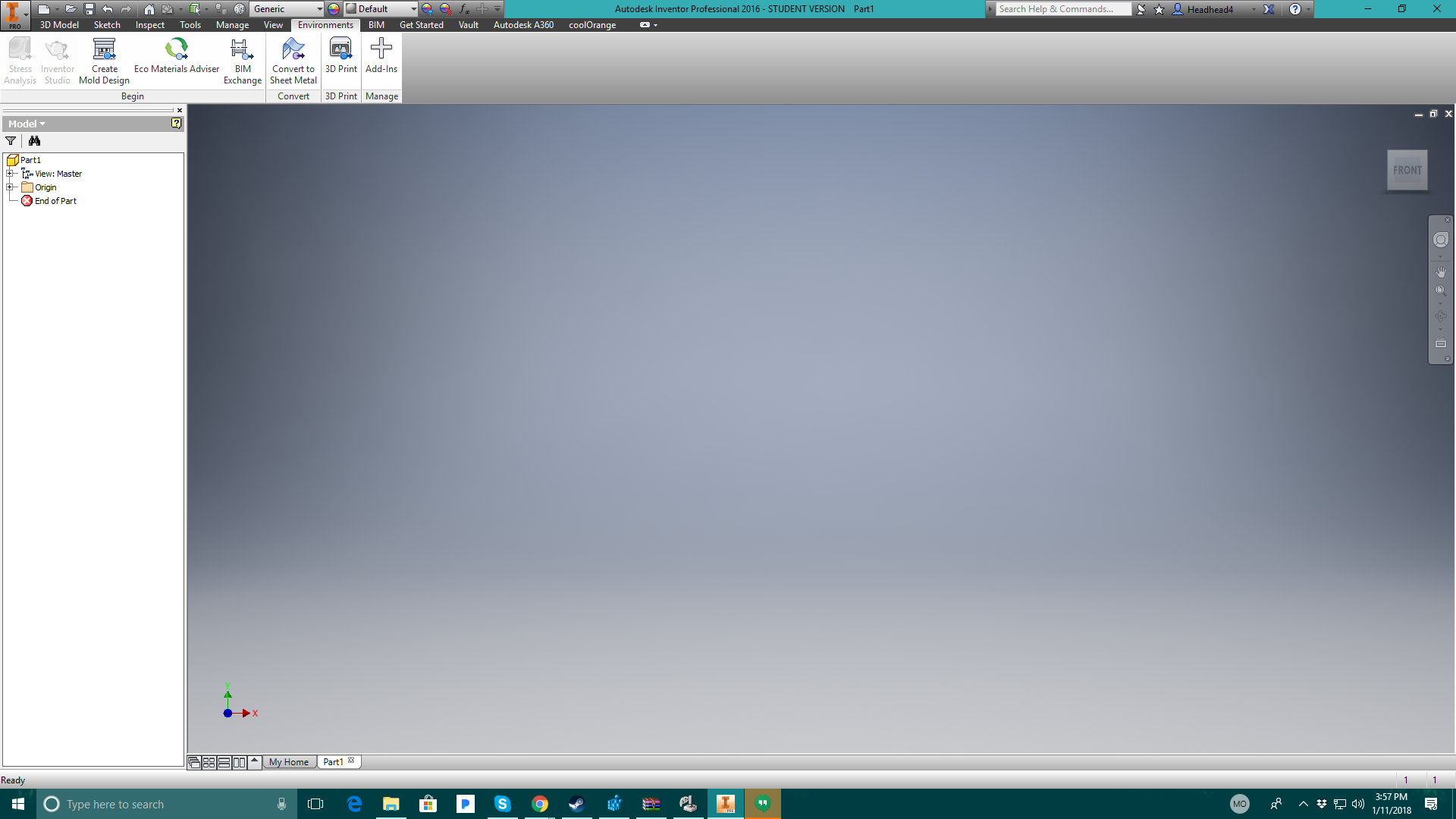Click Convert to Sheet Metal
The height and width of the screenshot is (819, 1456).
click(293, 59)
